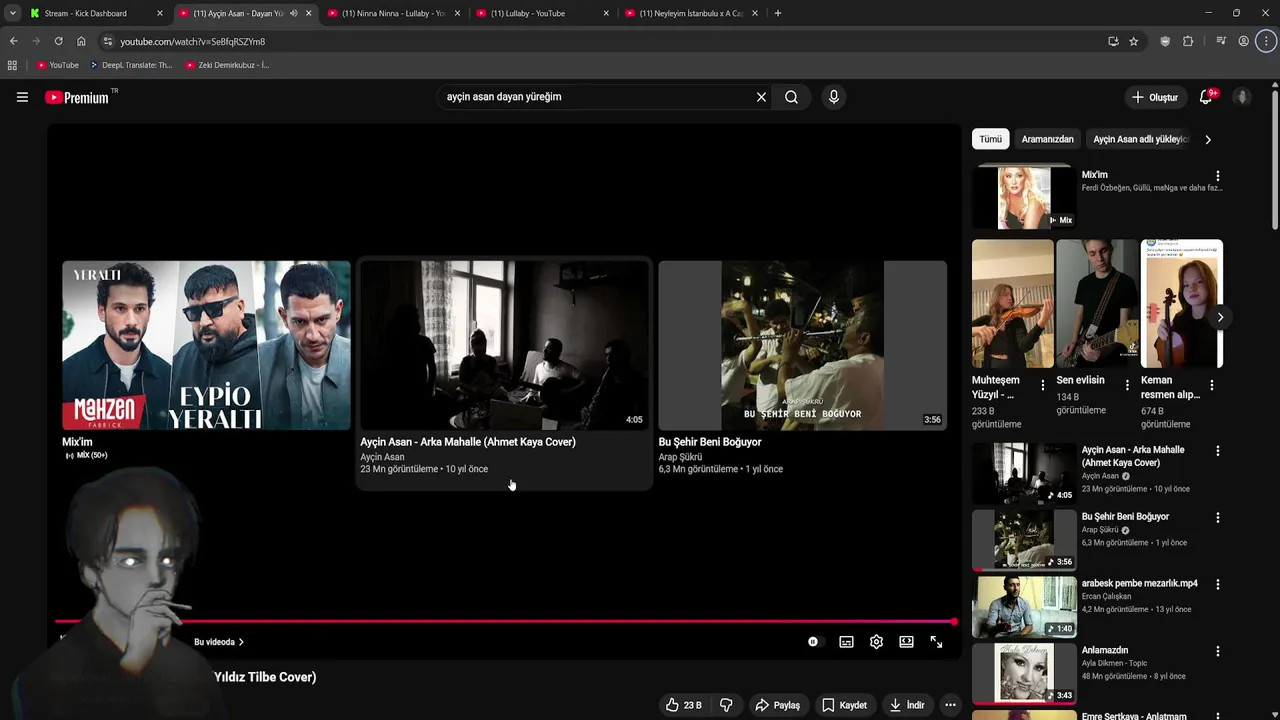Run search with the magnifier button
The height and width of the screenshot is (720, 1280).
tap(791, 97)
